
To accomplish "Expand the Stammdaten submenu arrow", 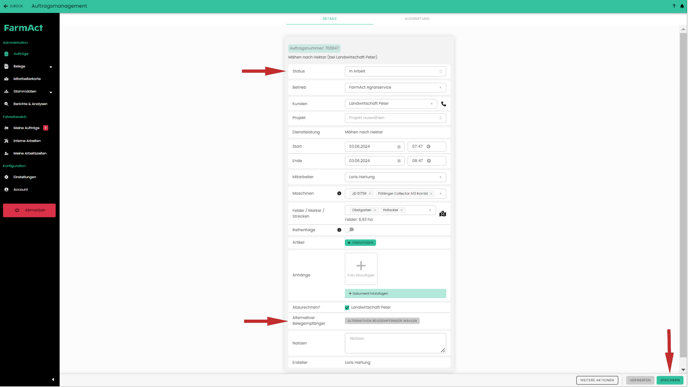I will [x=51, y=92].
